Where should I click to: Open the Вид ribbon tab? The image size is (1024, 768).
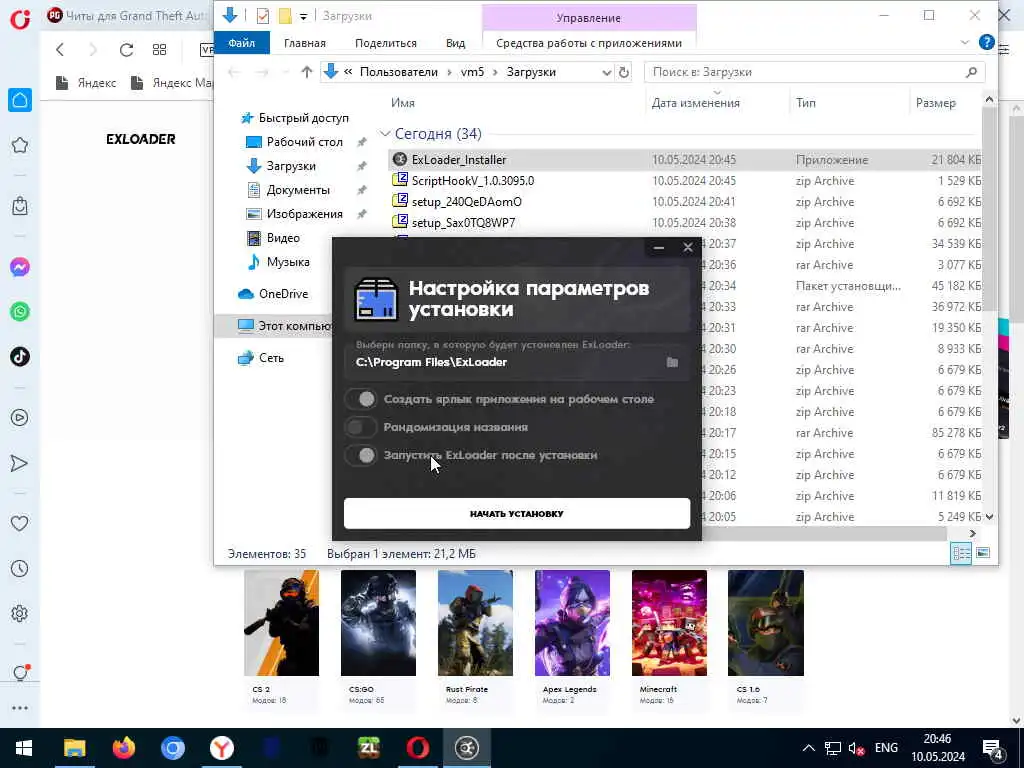point(456,43)
